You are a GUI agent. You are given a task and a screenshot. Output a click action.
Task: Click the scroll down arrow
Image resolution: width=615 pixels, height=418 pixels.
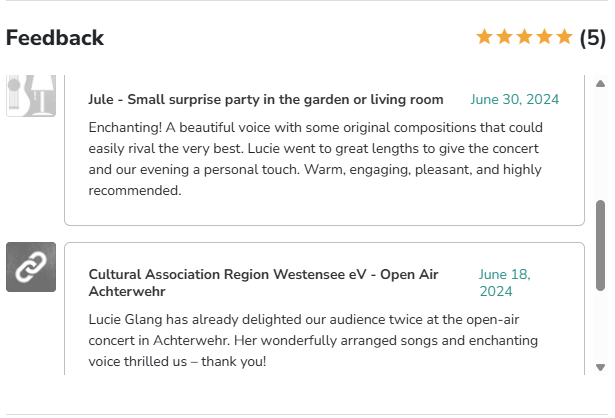click(600, 367)
